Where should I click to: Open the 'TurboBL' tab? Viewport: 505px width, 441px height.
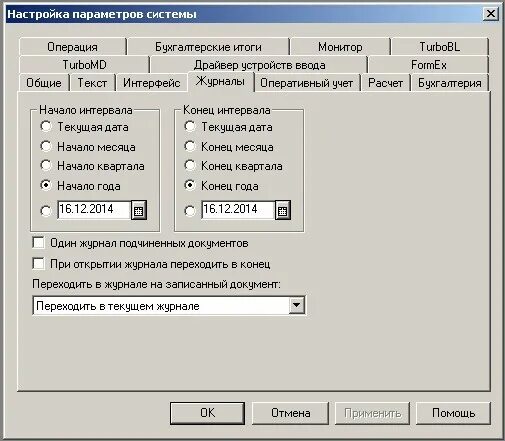(440, 47)
